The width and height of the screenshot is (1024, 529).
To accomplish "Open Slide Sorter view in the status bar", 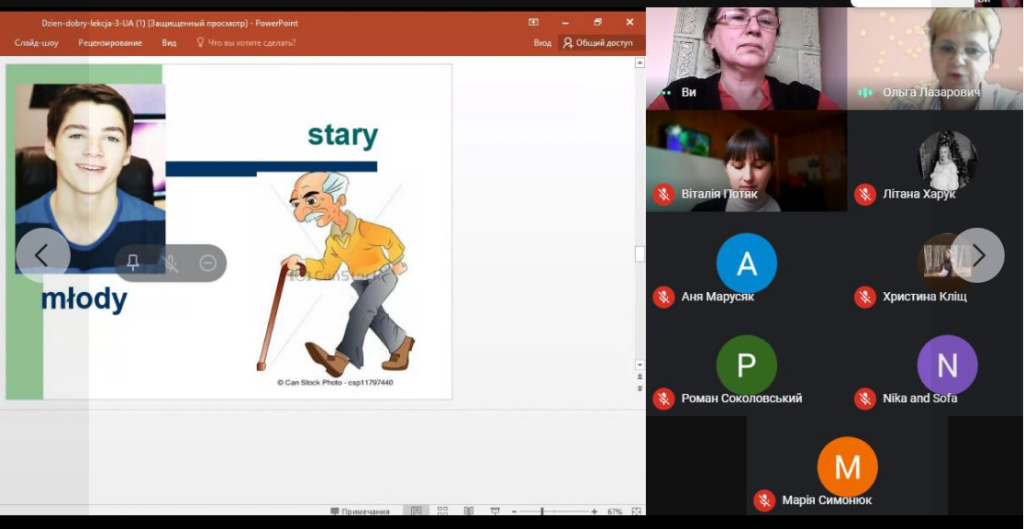I will (x=443, y=512).
